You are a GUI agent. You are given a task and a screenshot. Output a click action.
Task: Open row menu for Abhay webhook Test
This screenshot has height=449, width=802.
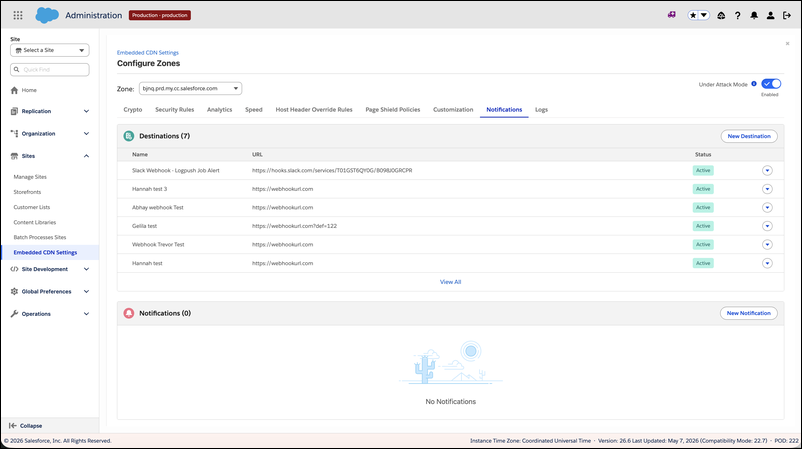767,207
